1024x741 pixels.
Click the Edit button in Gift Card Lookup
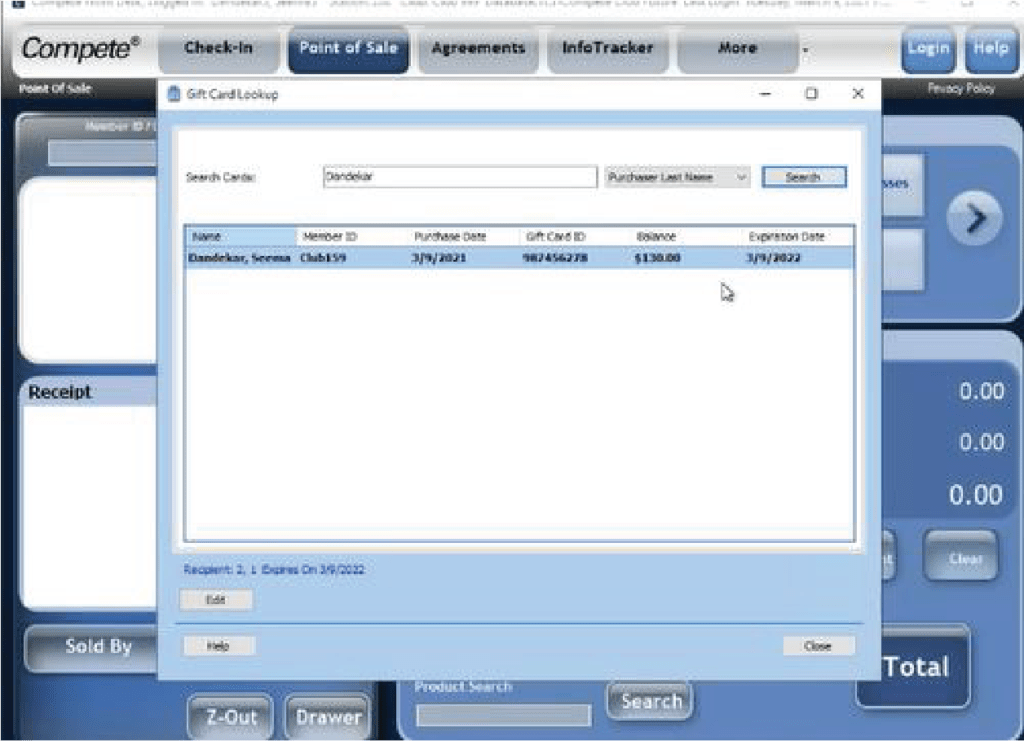coord(216,599)
